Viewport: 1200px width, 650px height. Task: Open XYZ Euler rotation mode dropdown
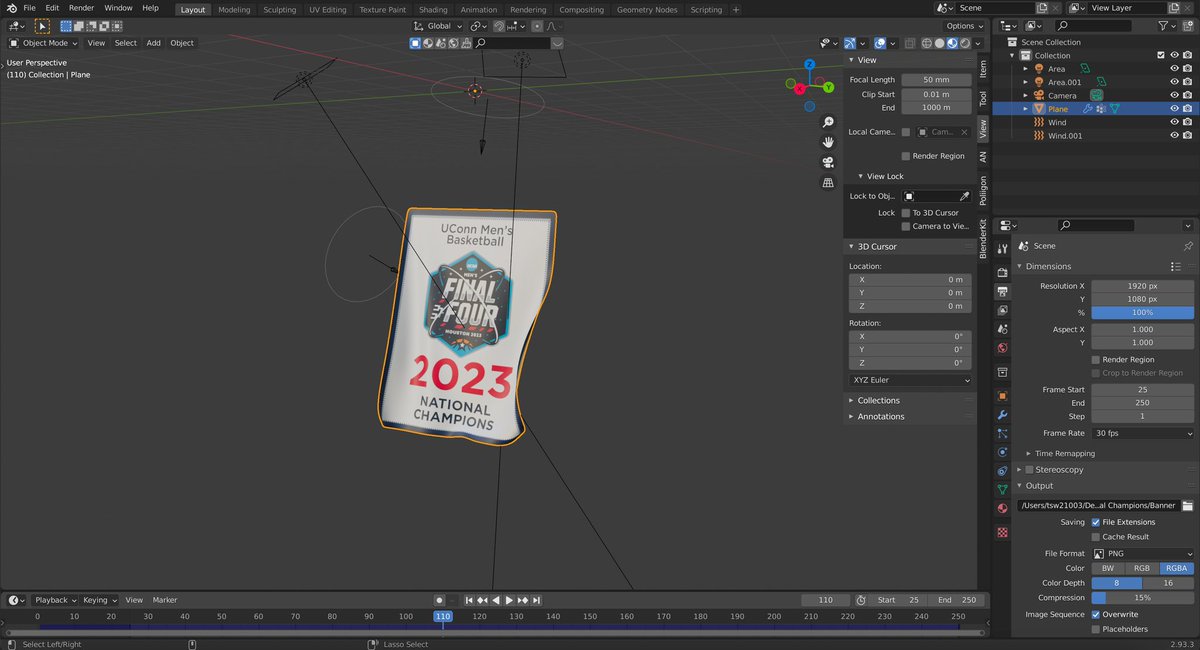pos(910,380)
